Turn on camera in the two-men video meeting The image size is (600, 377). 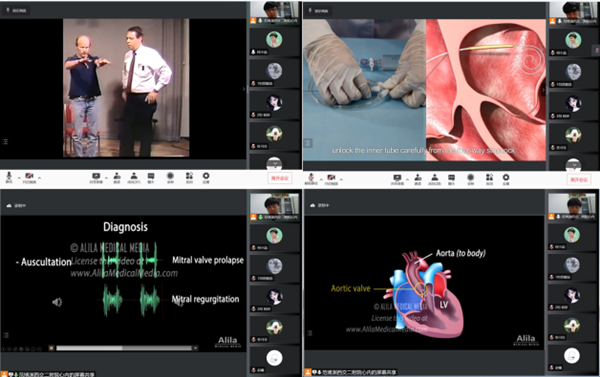(x=29, y=177)
